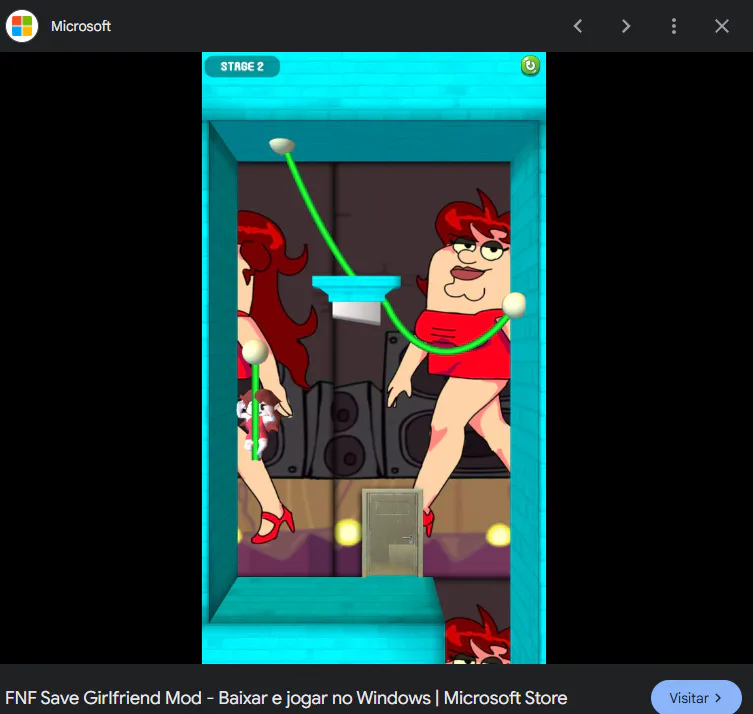Go to the next image arrow
Screen dimensions: 753x714
625,26
